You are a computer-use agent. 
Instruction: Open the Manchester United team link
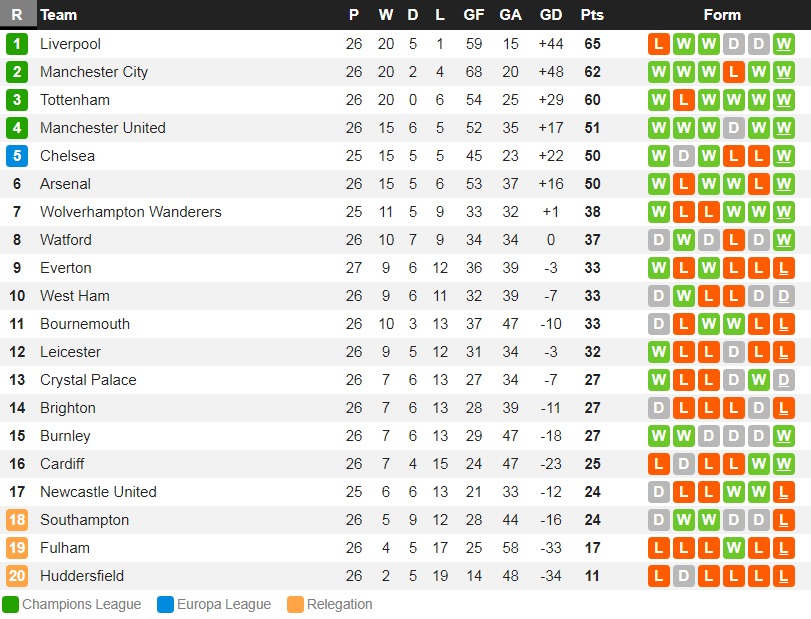click(x=103, y=128)
